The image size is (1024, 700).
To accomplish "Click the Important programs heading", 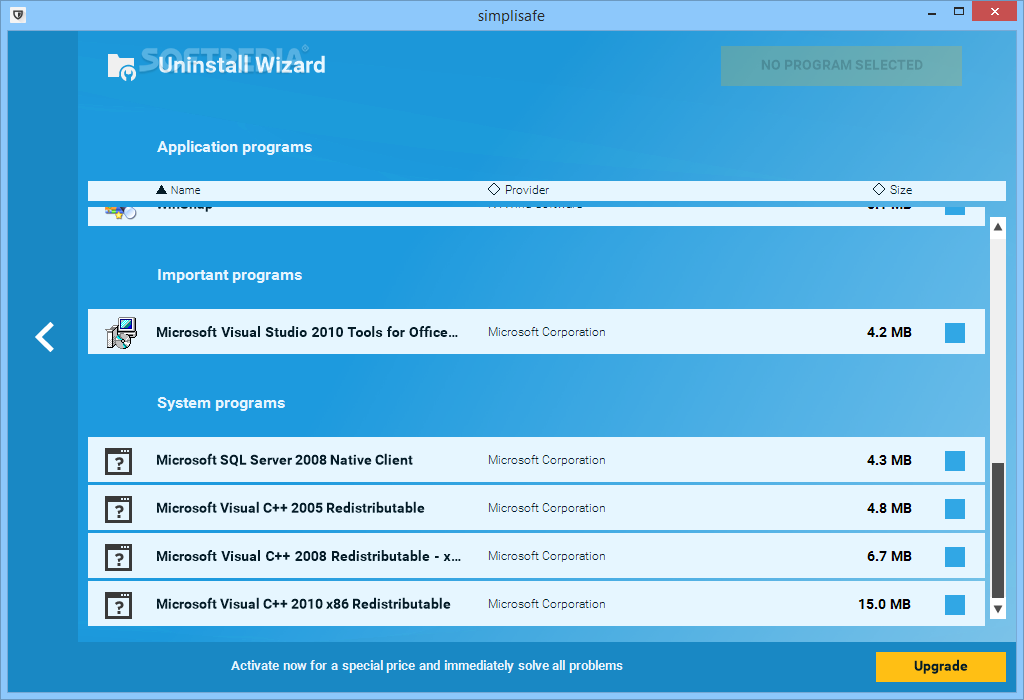I will [x=229, y=275].
